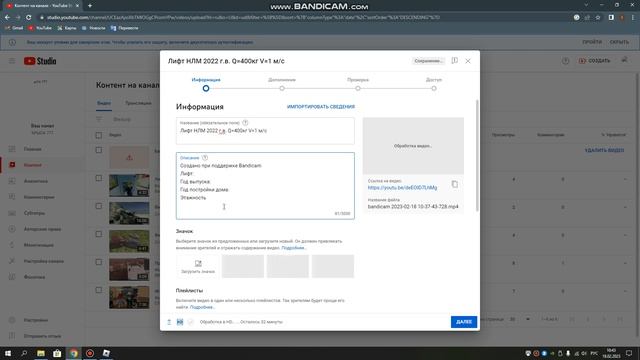Click the help question mark in Studio header
This screenshot has width=640, height=360.
[565, 61]
